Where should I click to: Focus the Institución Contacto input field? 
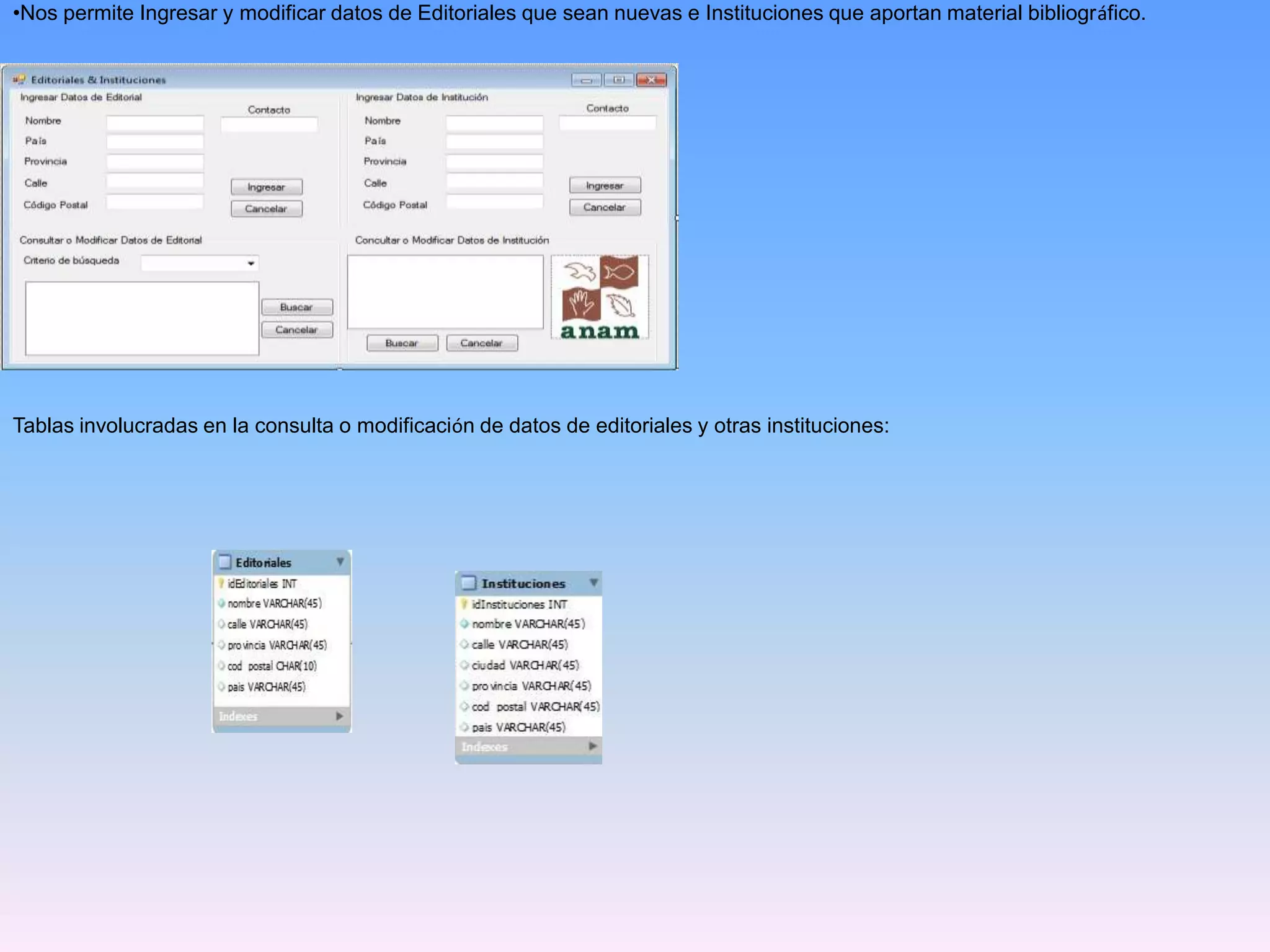608,123
